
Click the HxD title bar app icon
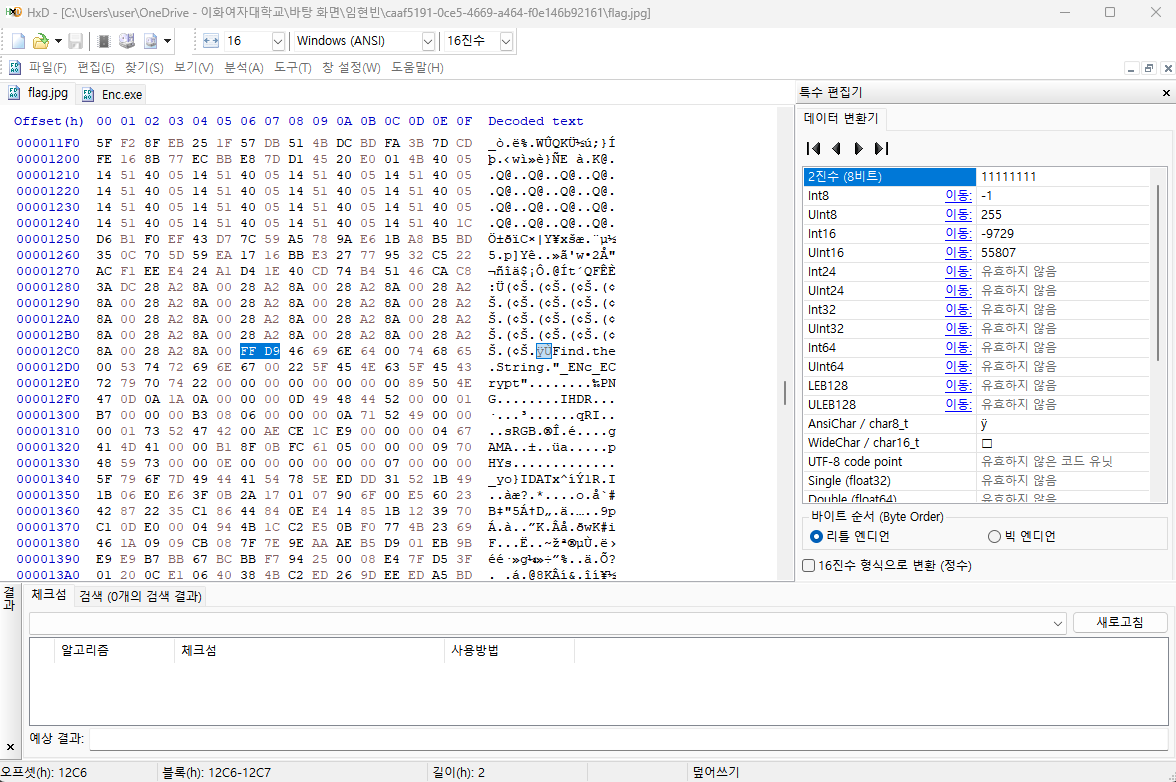click(x=13, y=12)
